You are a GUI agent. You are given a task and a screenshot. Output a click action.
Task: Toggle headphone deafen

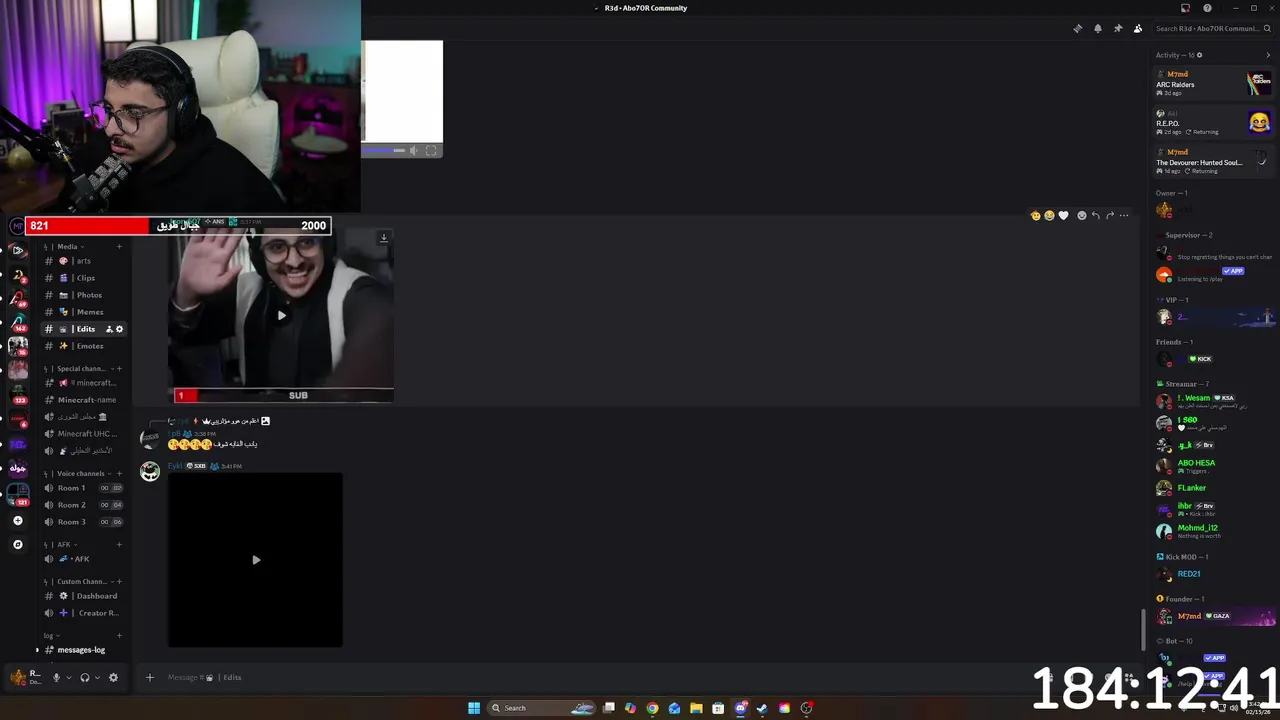pyautogui.click(x=84, y=677)
